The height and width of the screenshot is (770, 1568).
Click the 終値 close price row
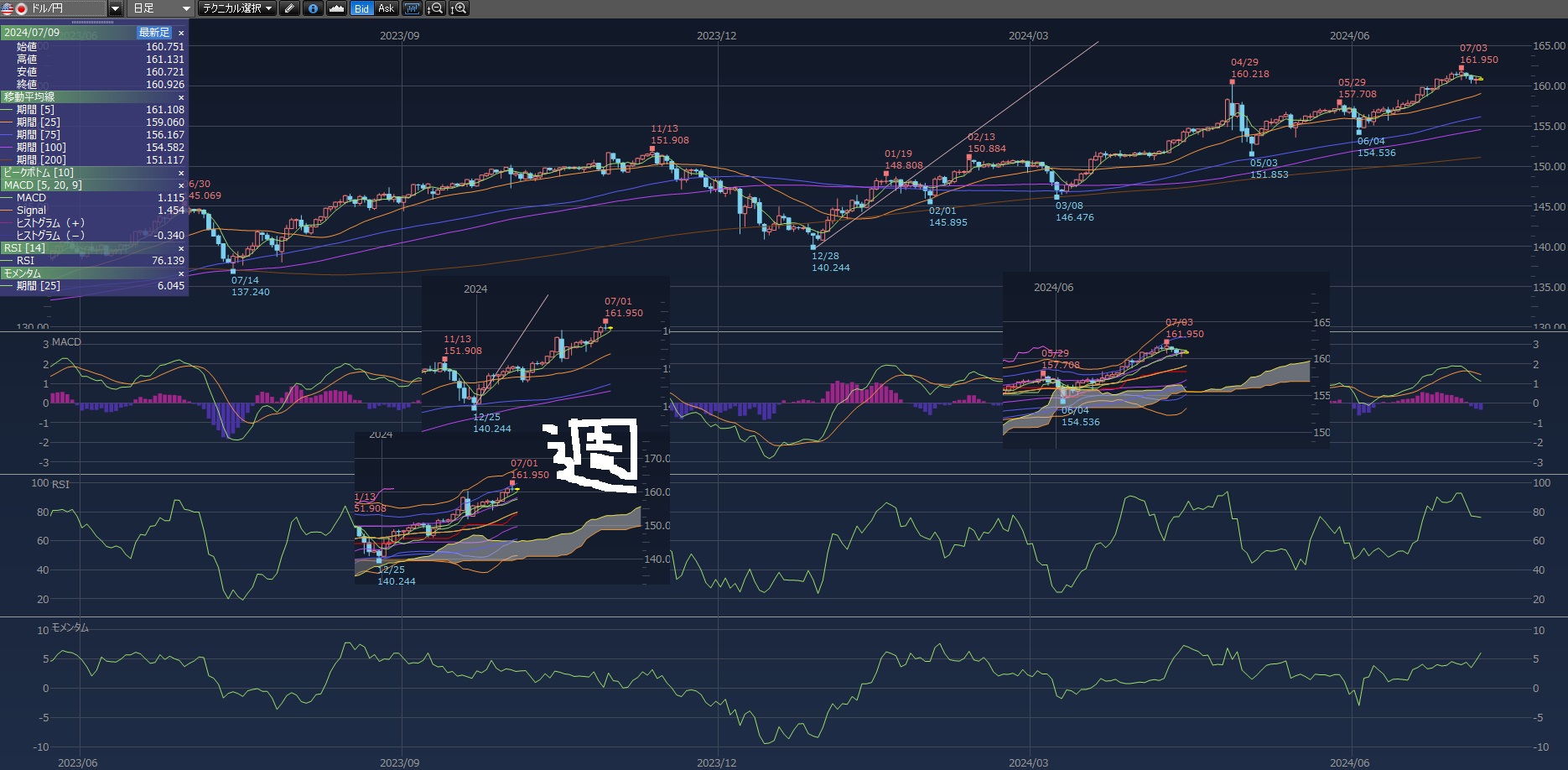(94, 85)
